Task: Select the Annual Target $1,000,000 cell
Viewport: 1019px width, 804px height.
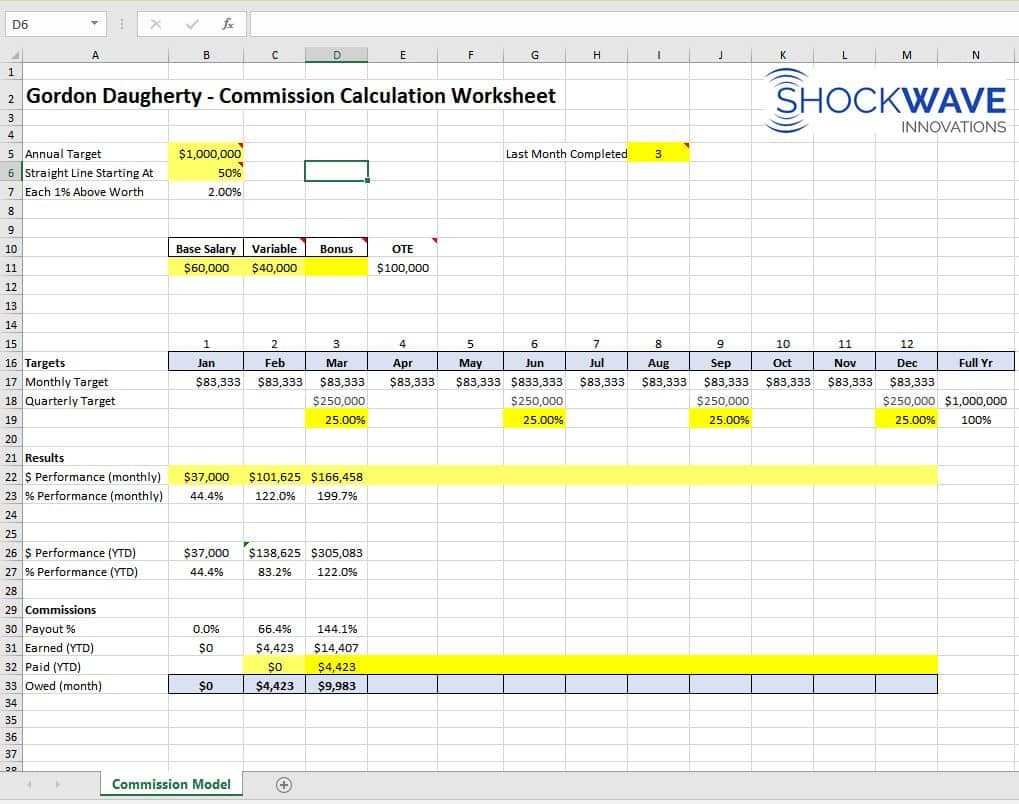Action: (x=207, y=154)
